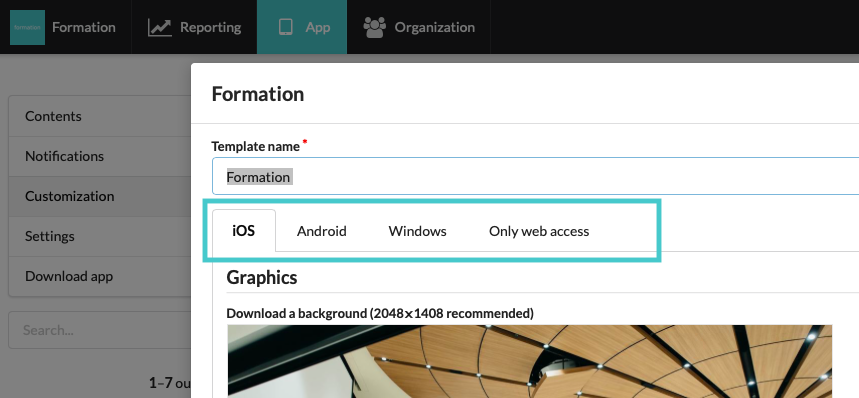This screenshot has width=859, height=398.
Task: Open the Organization section
Action: (x=419, y=27)
